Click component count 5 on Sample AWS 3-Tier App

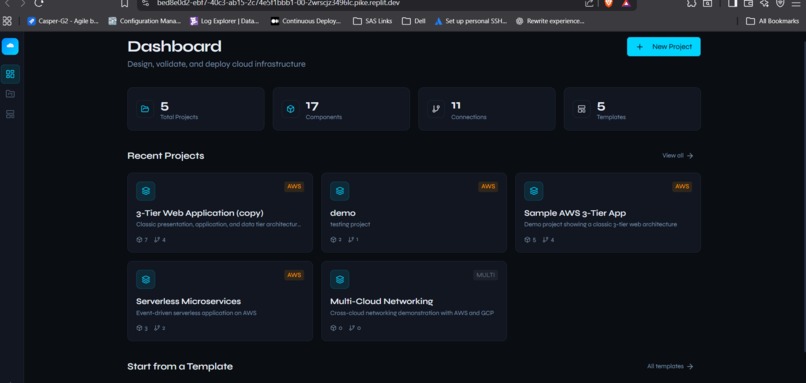[530, 240]
